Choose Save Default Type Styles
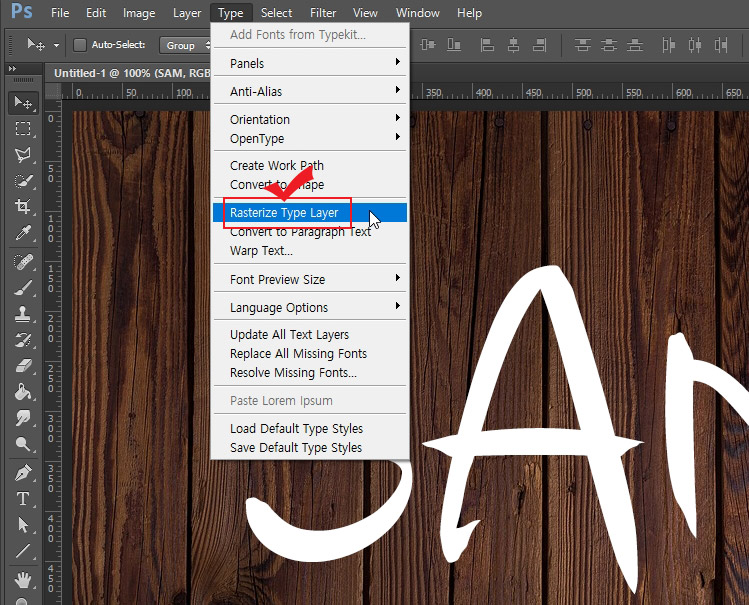The image size is (749, 605). (310, 447)
